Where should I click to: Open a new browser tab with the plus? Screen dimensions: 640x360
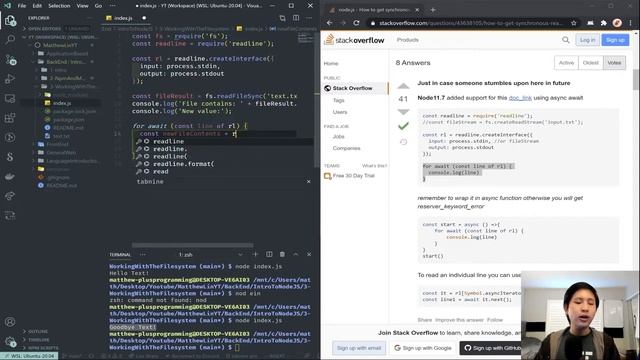[x=433, y=10]
